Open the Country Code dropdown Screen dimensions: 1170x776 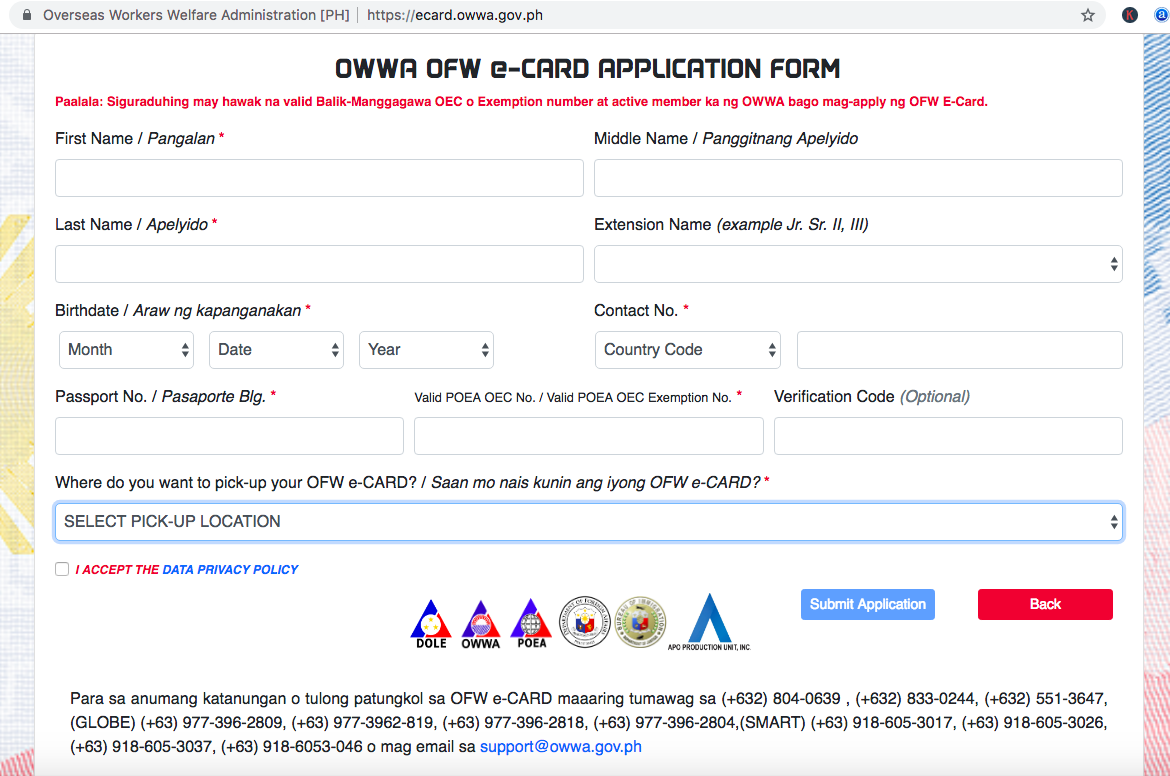coord(688,350)
